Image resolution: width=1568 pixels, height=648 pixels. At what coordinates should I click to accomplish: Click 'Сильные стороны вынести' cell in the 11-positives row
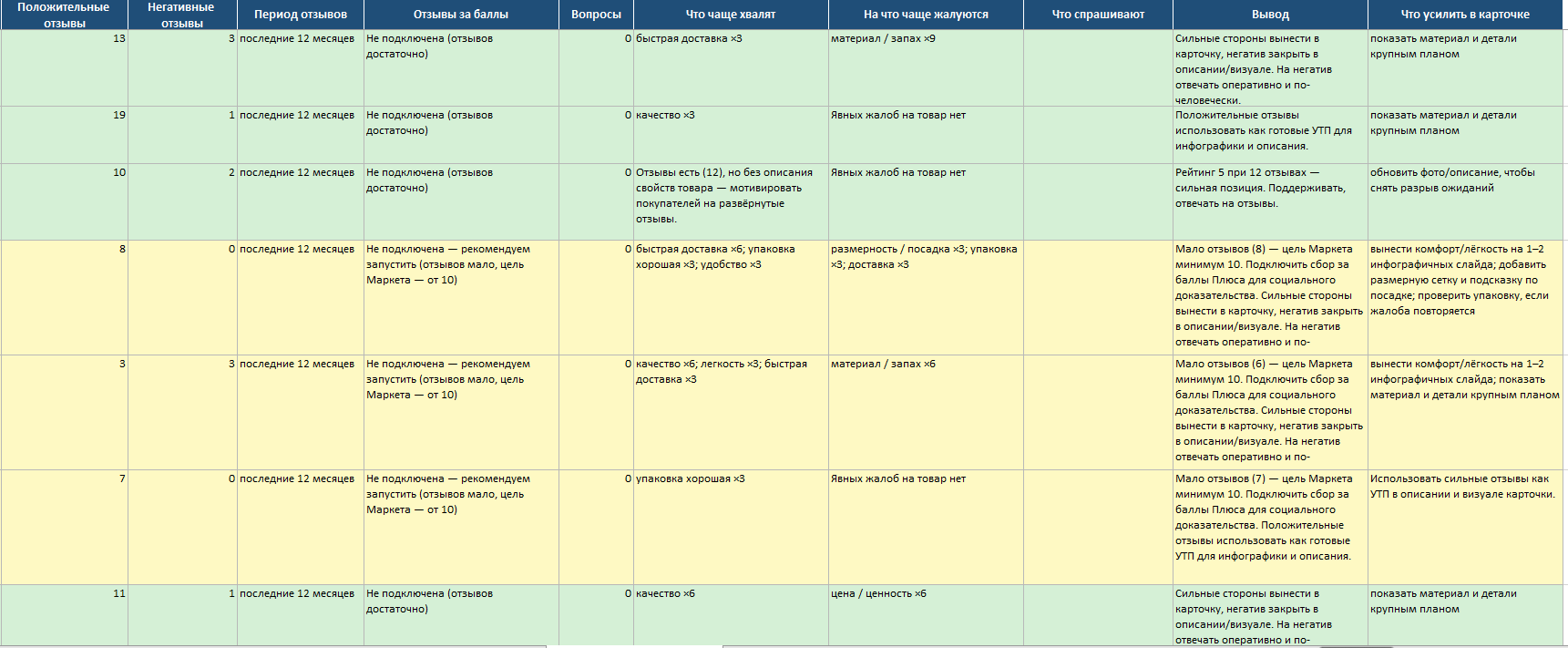coord(1270,616)
